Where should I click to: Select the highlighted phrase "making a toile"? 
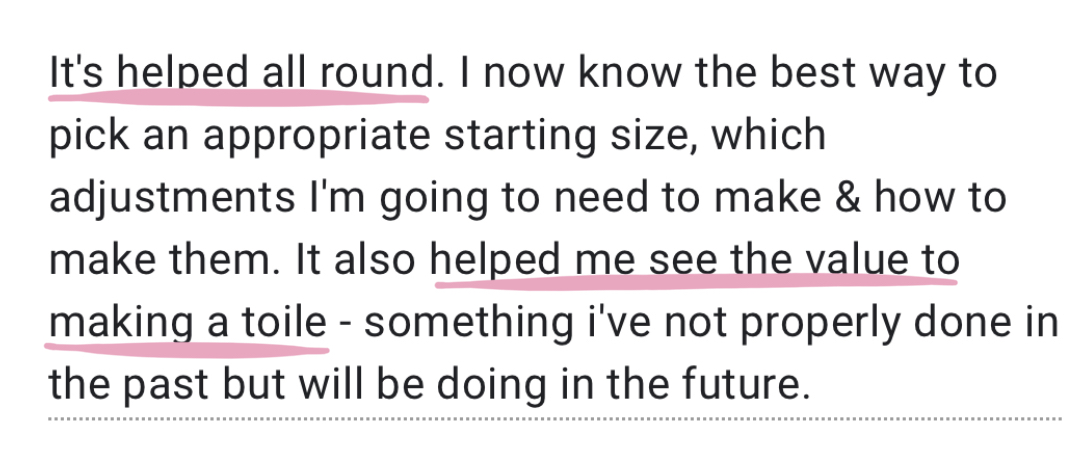click(x=188, y=323)
